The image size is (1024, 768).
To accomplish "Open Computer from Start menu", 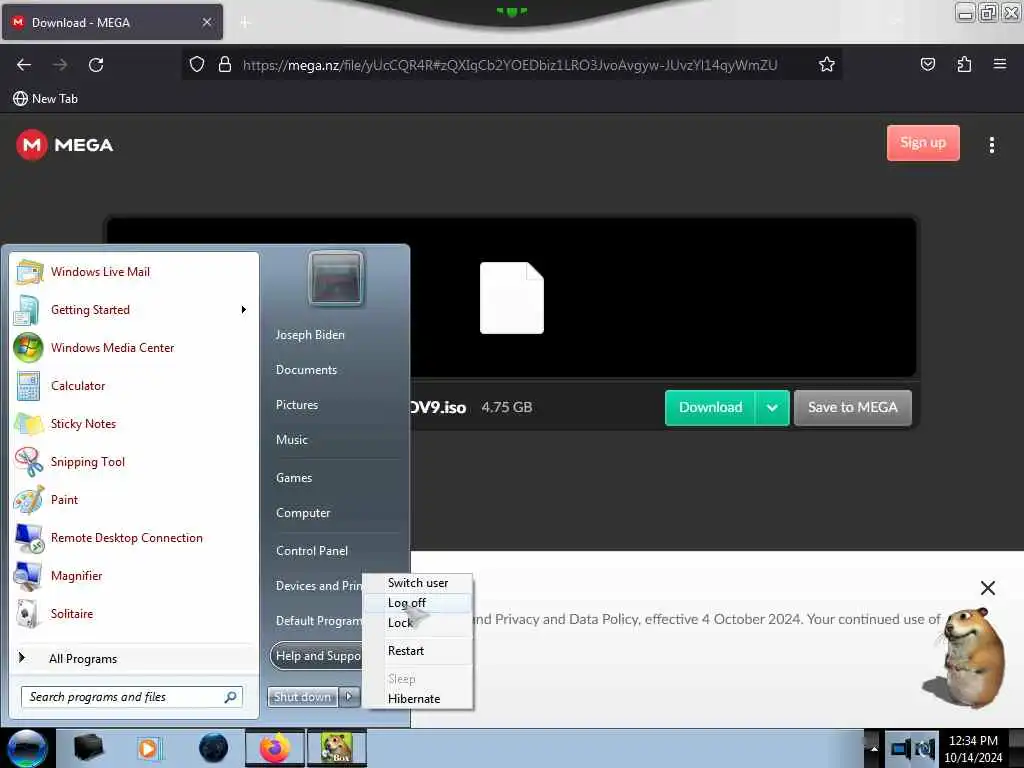I will [x=303, y=513].
